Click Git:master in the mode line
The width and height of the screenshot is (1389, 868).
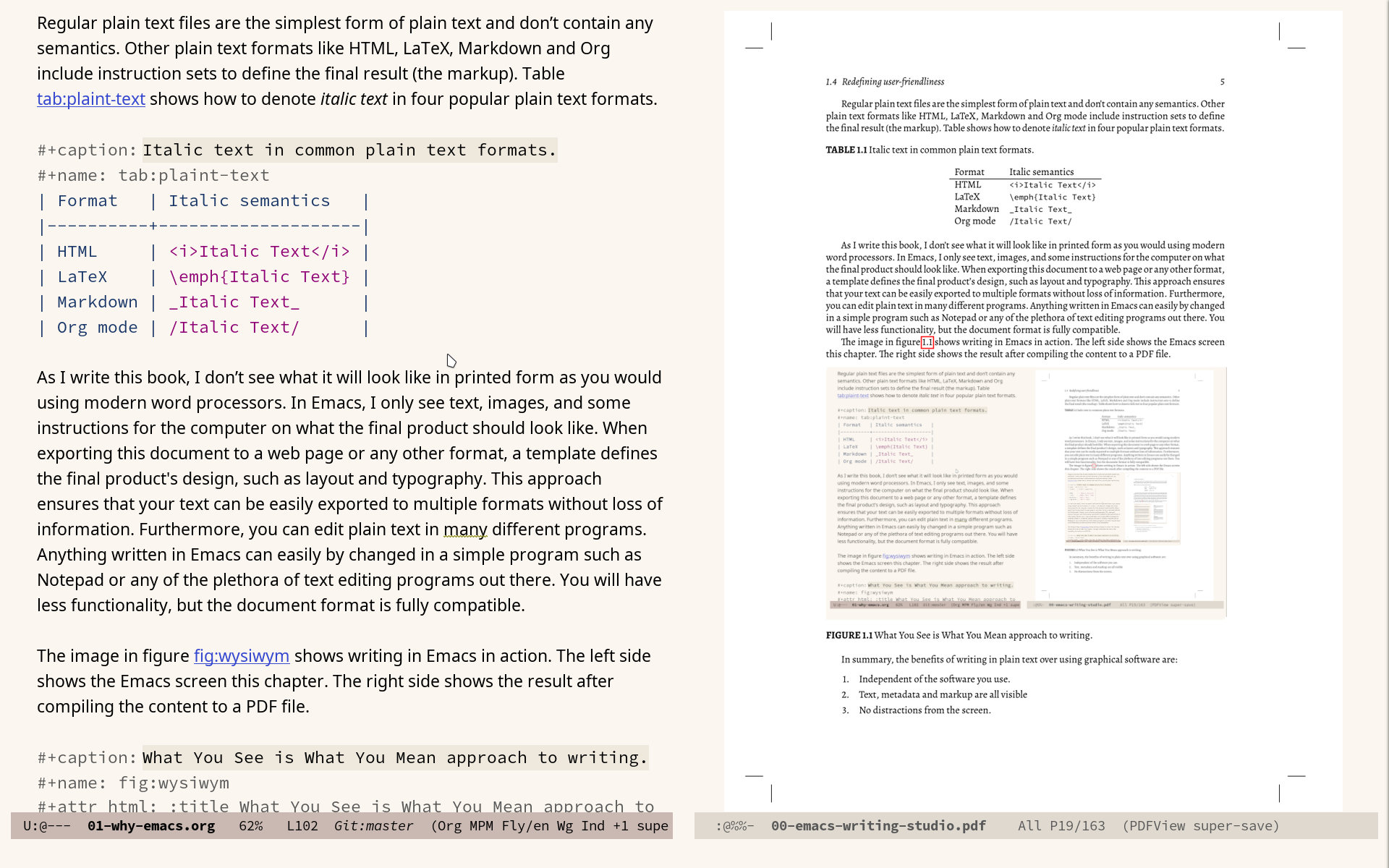click(374, 826)
